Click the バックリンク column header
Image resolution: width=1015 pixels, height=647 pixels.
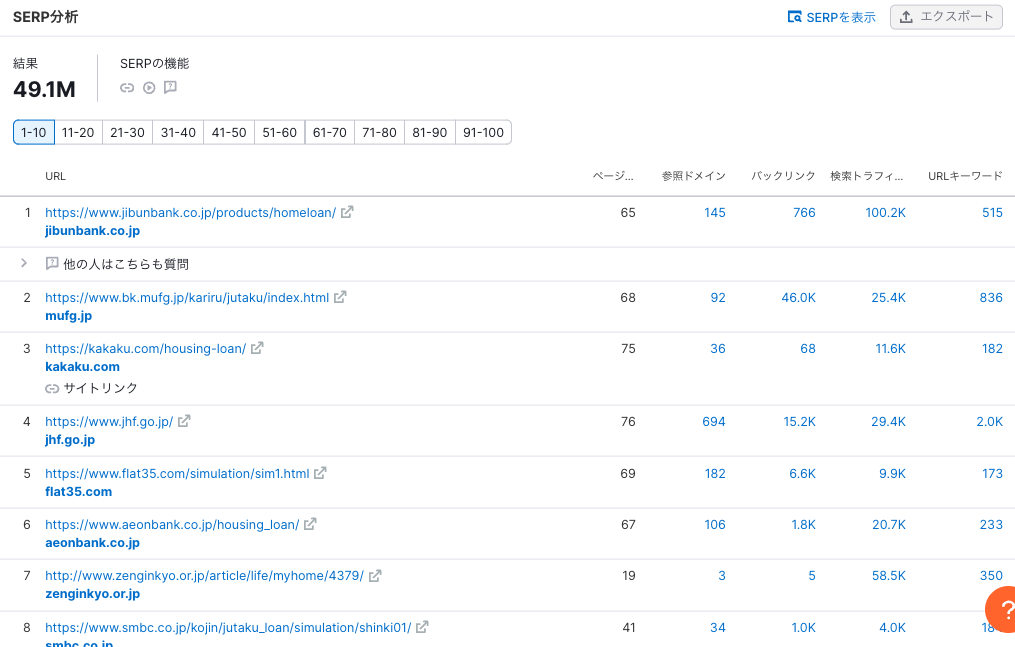(783, 176)
